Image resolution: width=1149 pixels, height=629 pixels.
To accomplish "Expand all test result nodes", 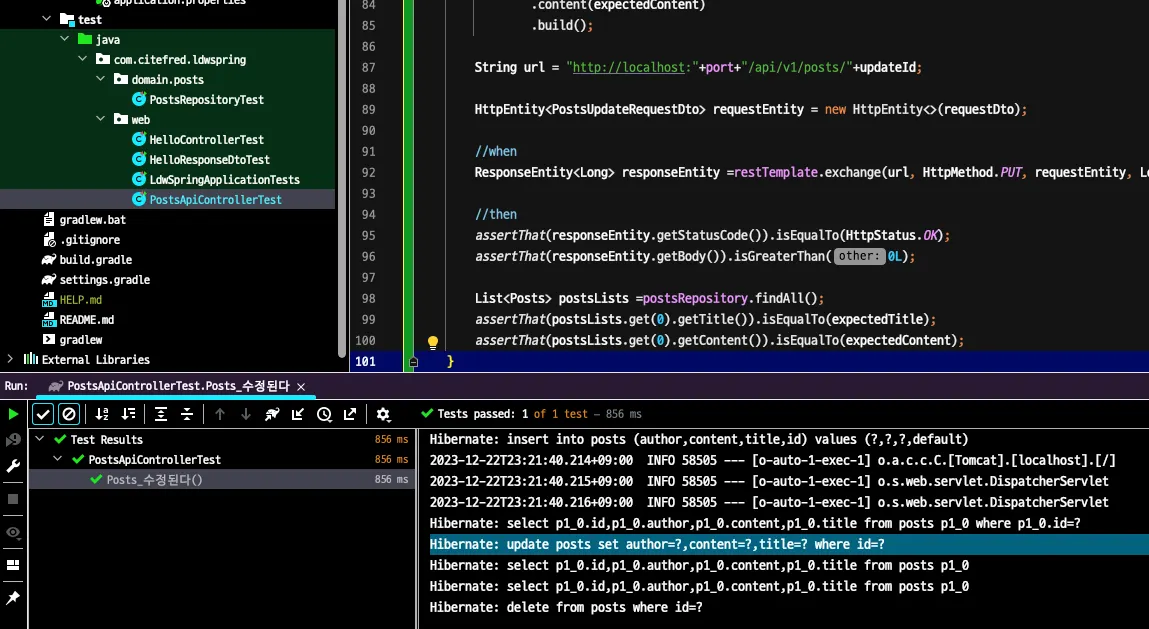I will pyautogui.click(x=161, y=414).
